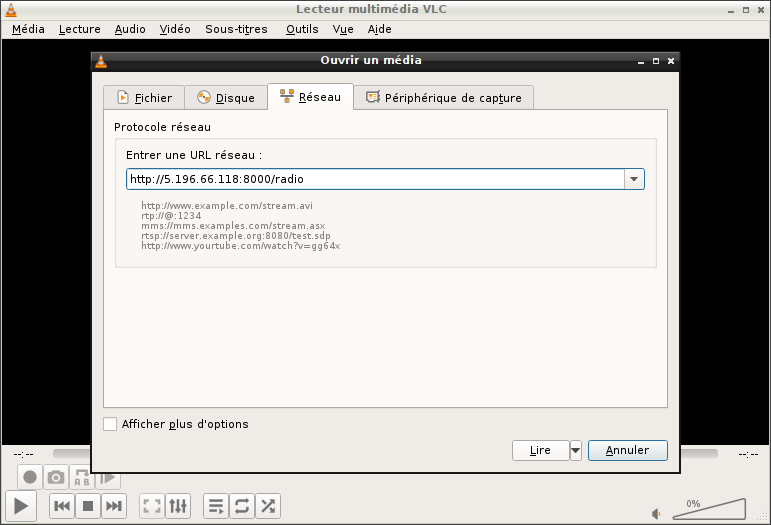Click the VLC cone icon in dialog title bar

[x=101, y=60]
